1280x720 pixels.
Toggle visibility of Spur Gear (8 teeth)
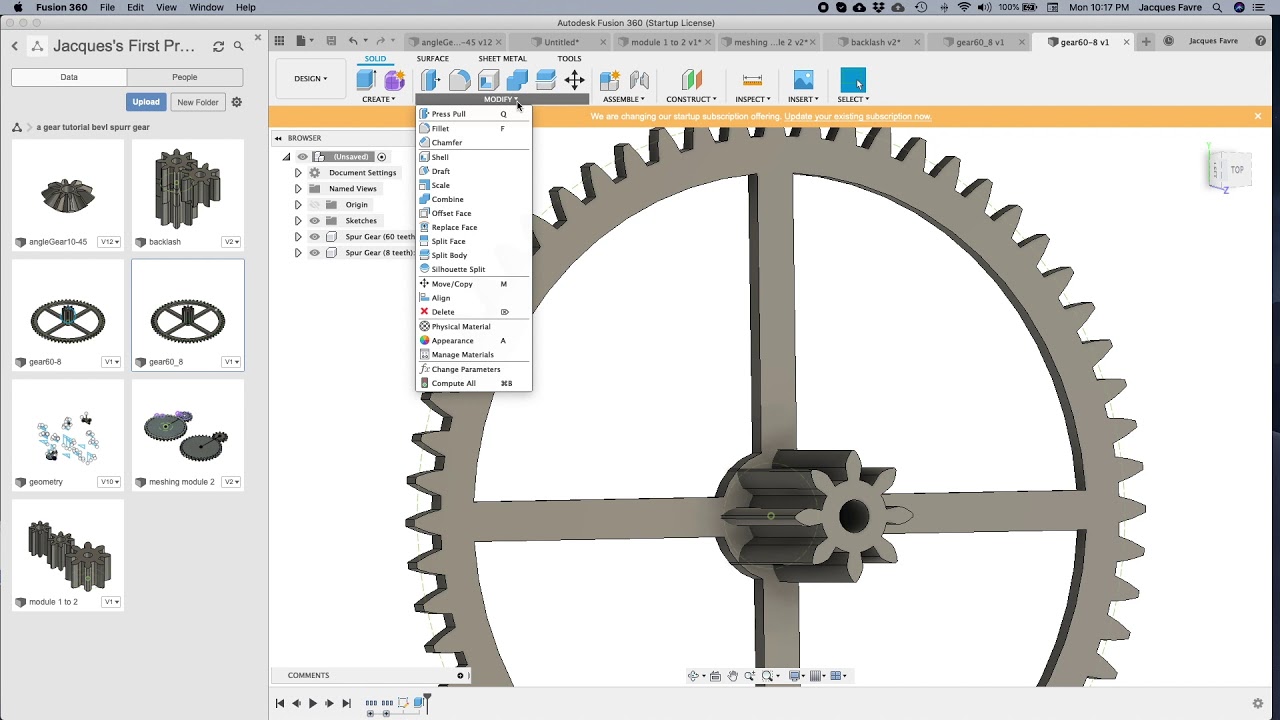point(314,253)
